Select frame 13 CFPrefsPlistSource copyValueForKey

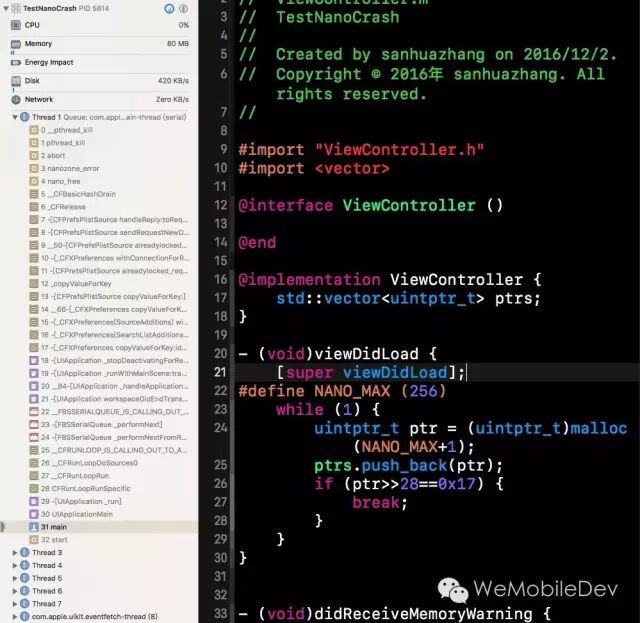tap(109, 296)
